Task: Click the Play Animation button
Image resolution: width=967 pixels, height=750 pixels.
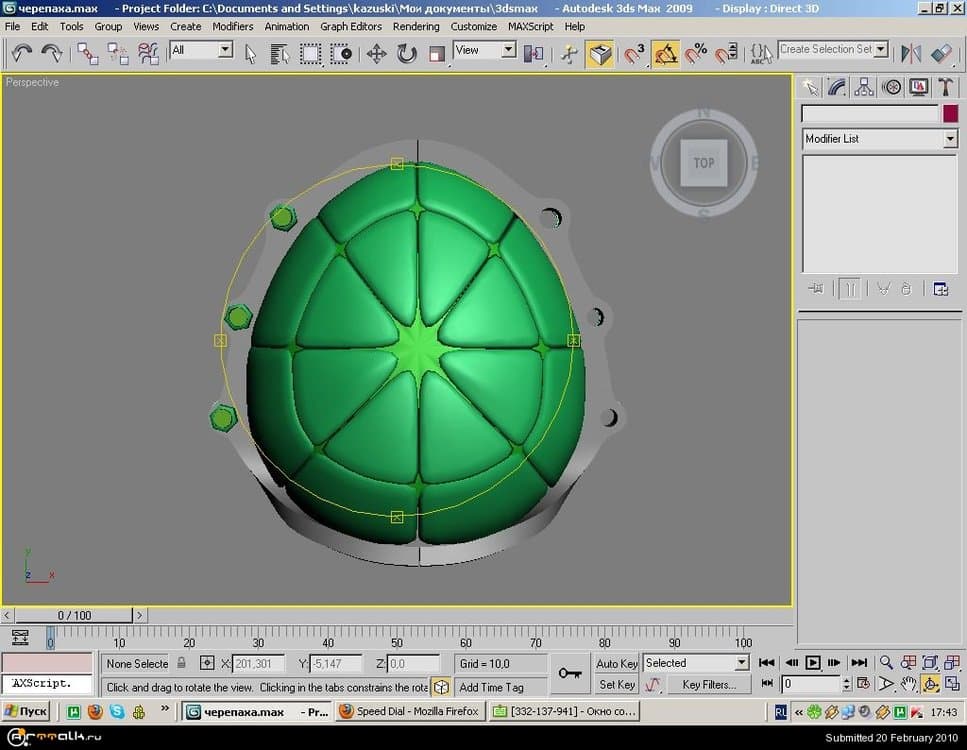Action: (x=812, y=663)
